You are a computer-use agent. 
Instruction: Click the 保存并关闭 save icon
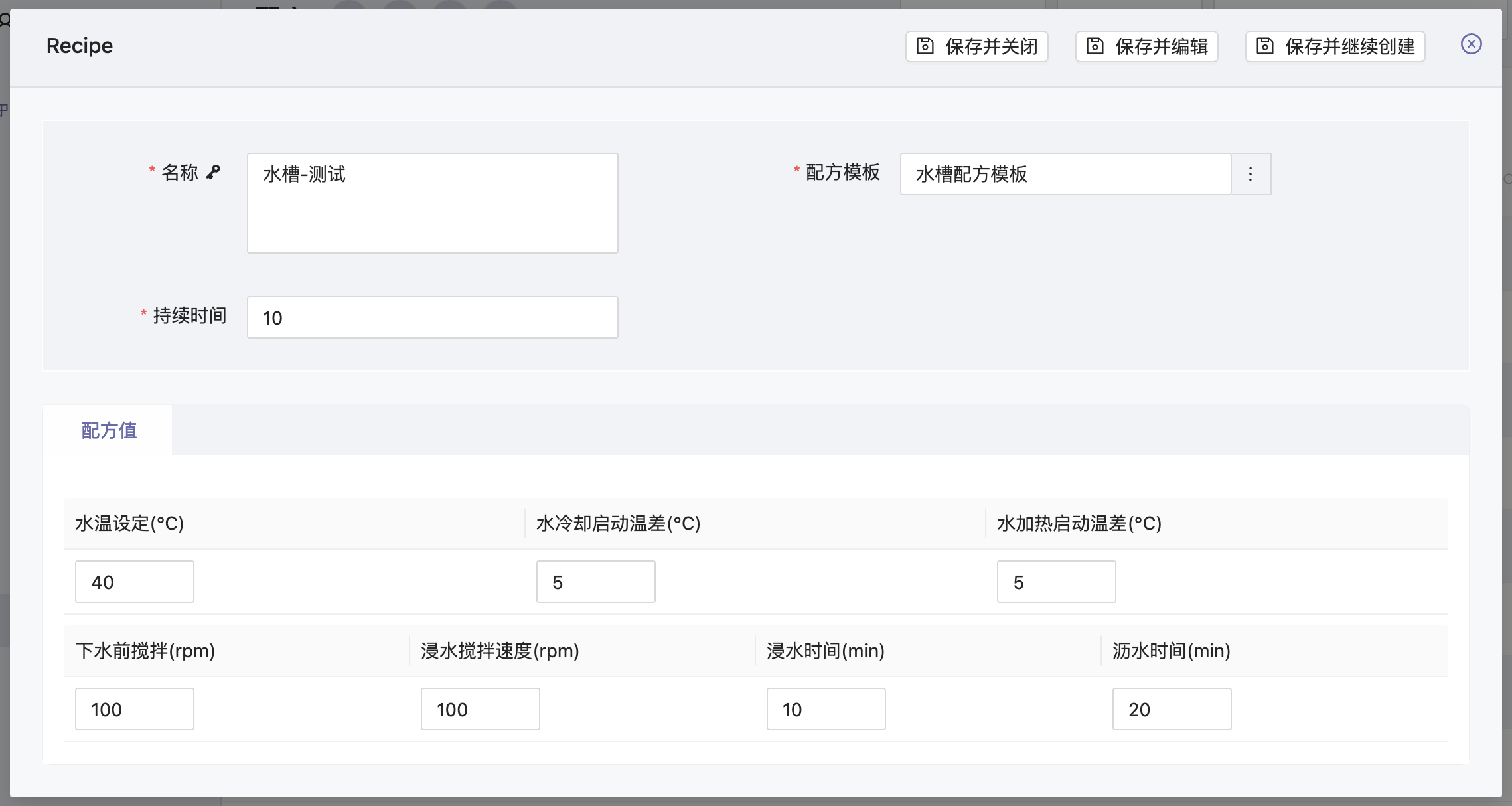(925, 46)
